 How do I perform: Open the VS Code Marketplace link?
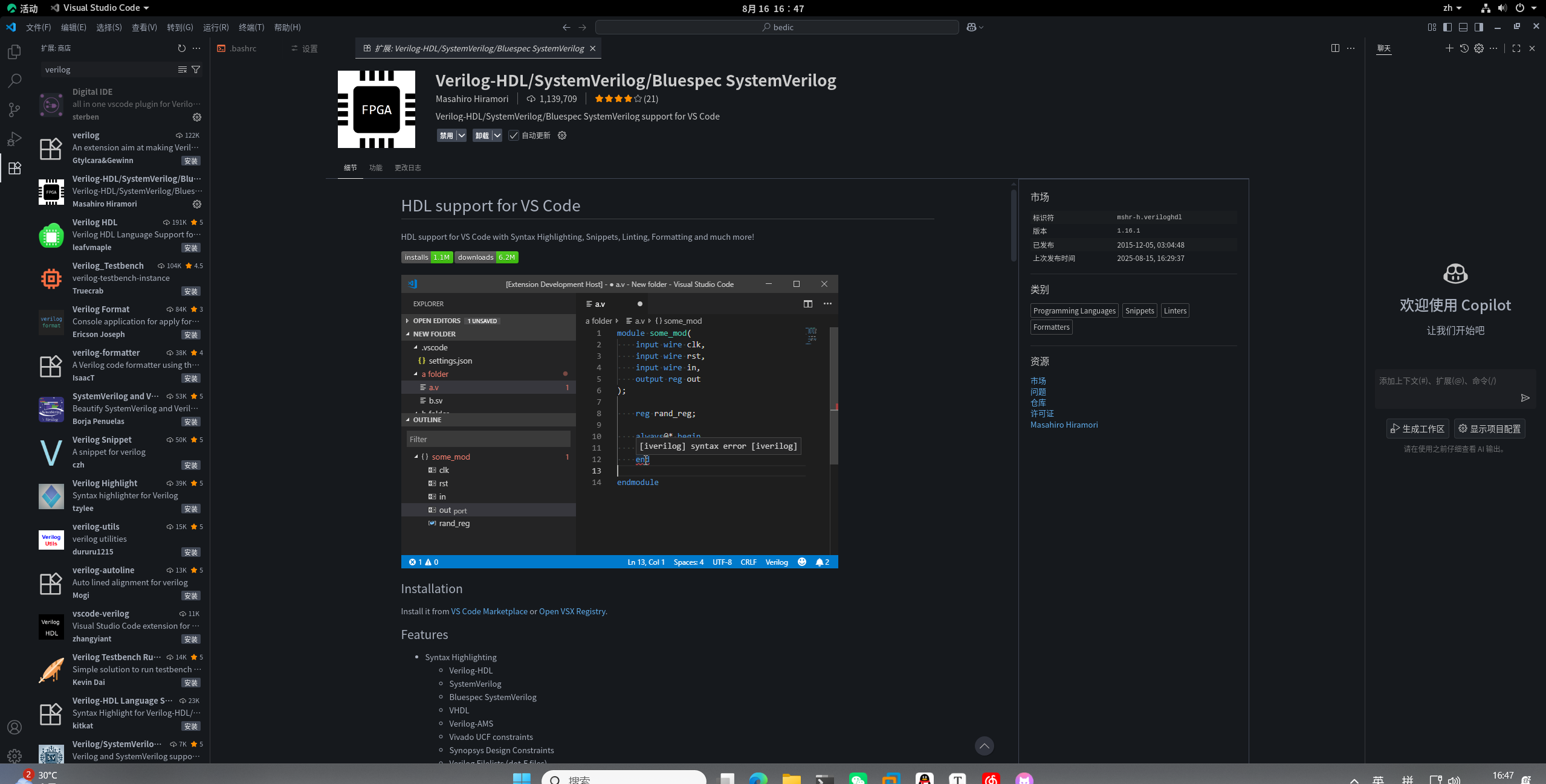(489, 611)
